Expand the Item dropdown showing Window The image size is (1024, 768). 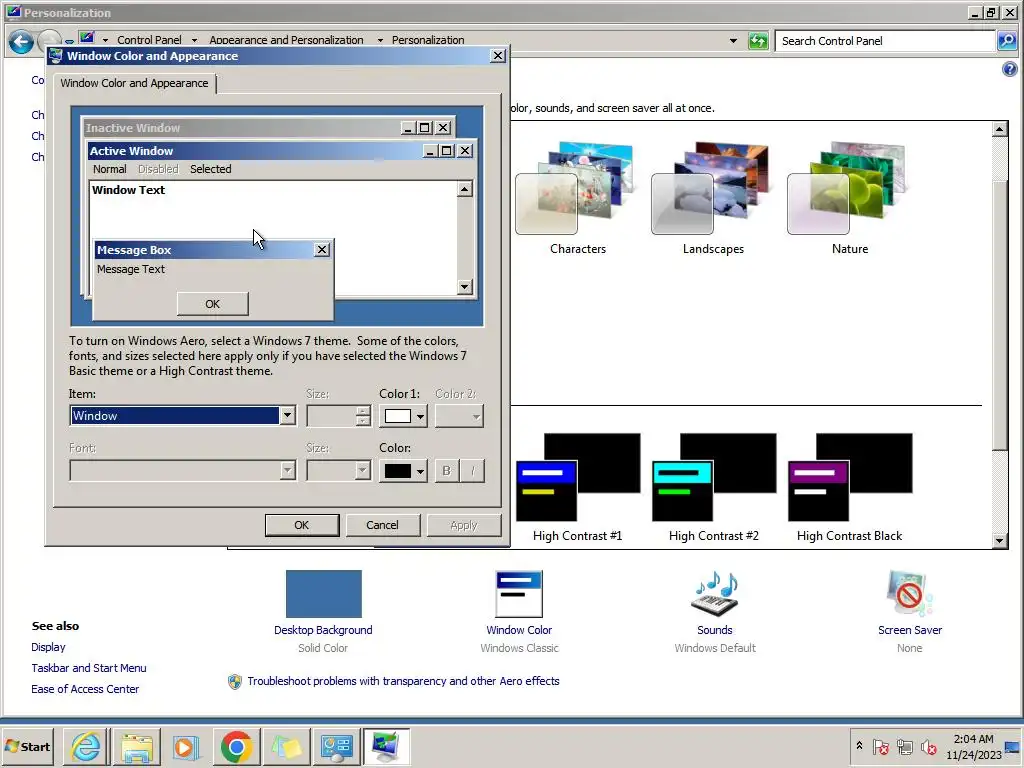pos(287,415)
